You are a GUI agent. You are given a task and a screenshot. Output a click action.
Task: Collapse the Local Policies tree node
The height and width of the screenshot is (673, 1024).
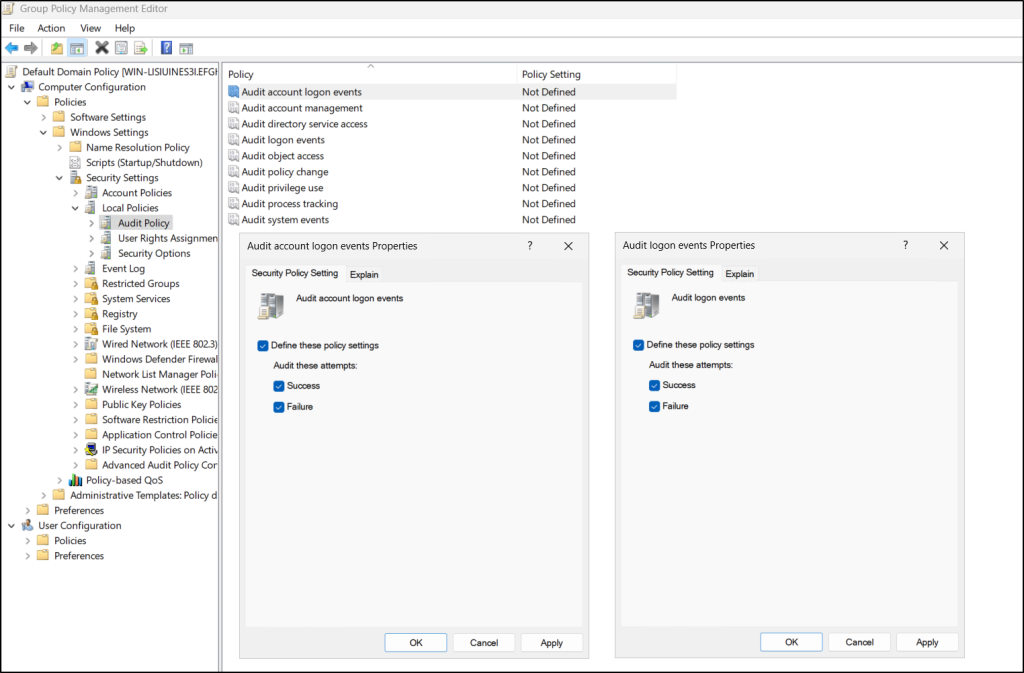click(x=76, y=208)
